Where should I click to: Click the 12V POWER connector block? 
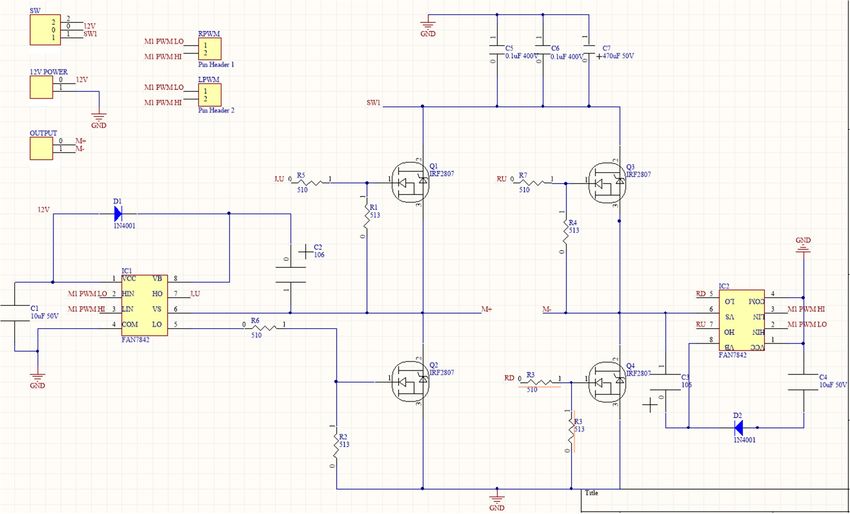click(42, 88)
